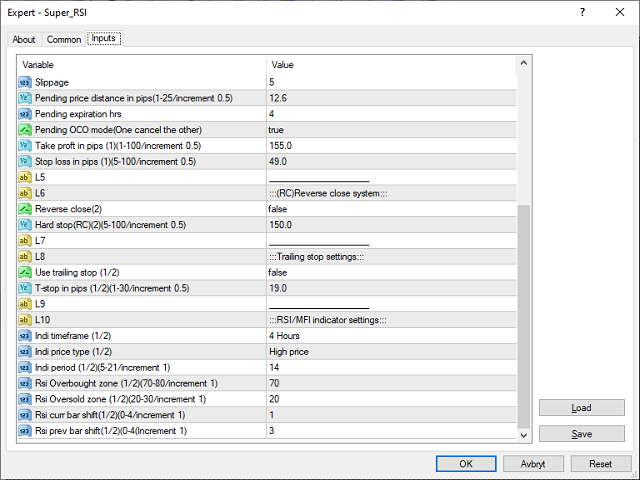
Task: Click the L6 string icon
Action: click(25, 193)
